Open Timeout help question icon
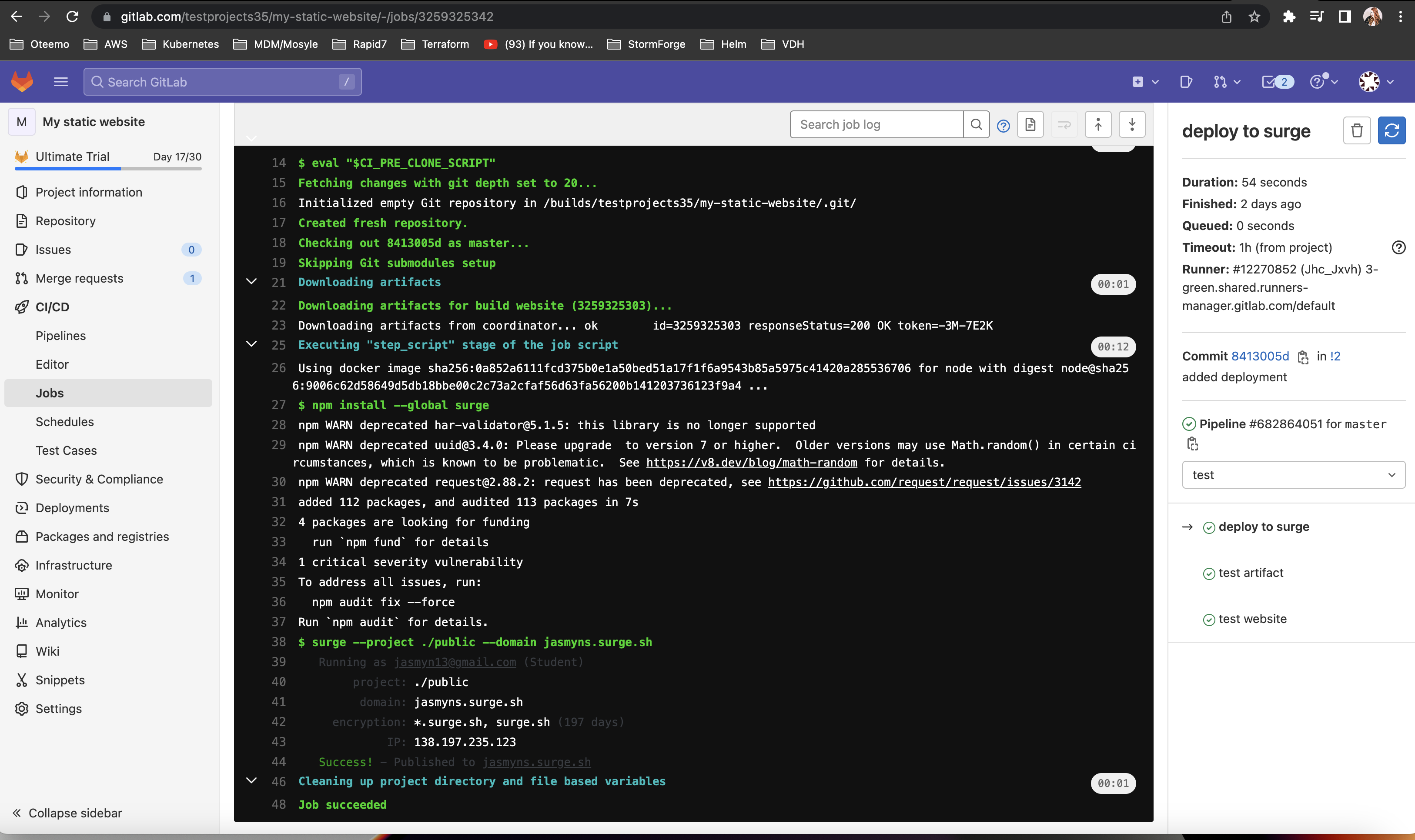The height and width of the screenshot is (840, 1415). (x=1398, y=247)
